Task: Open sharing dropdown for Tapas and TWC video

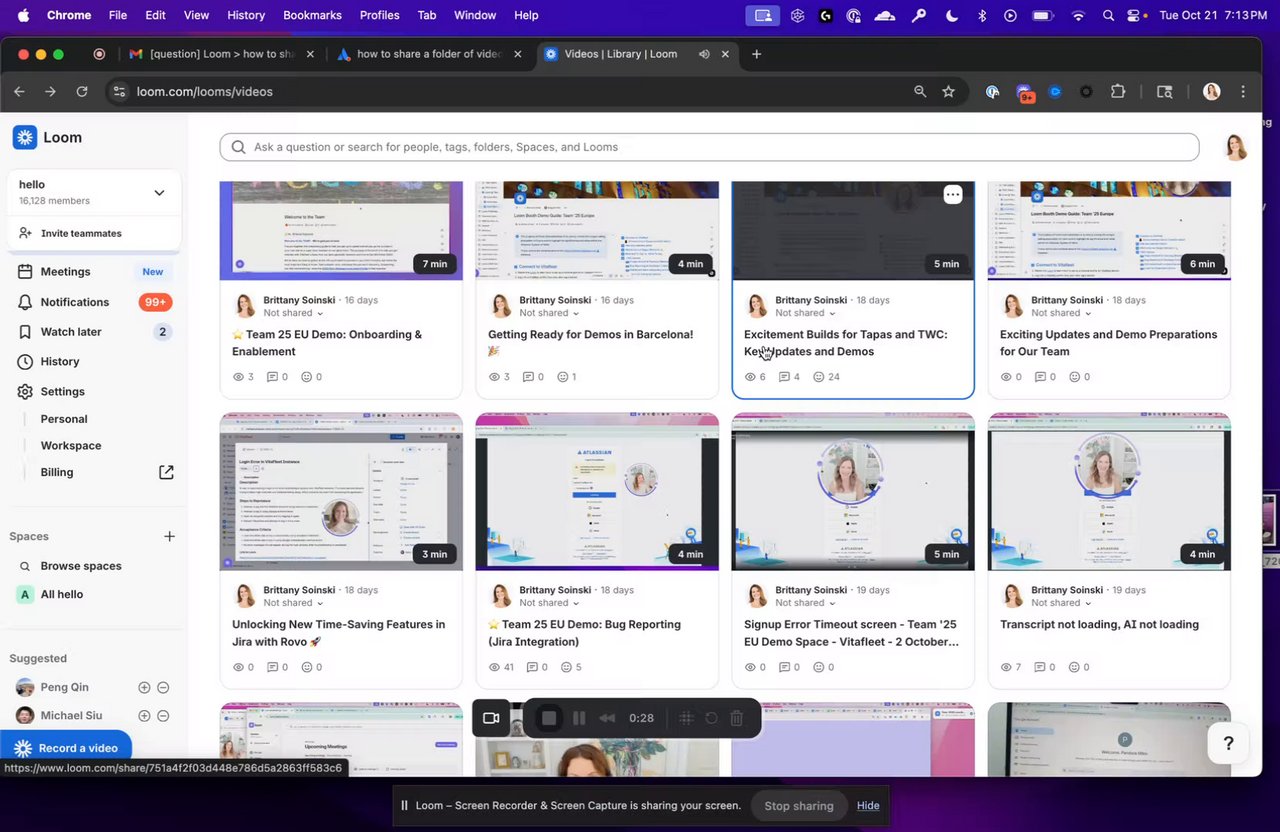Action: pos(805,313)
